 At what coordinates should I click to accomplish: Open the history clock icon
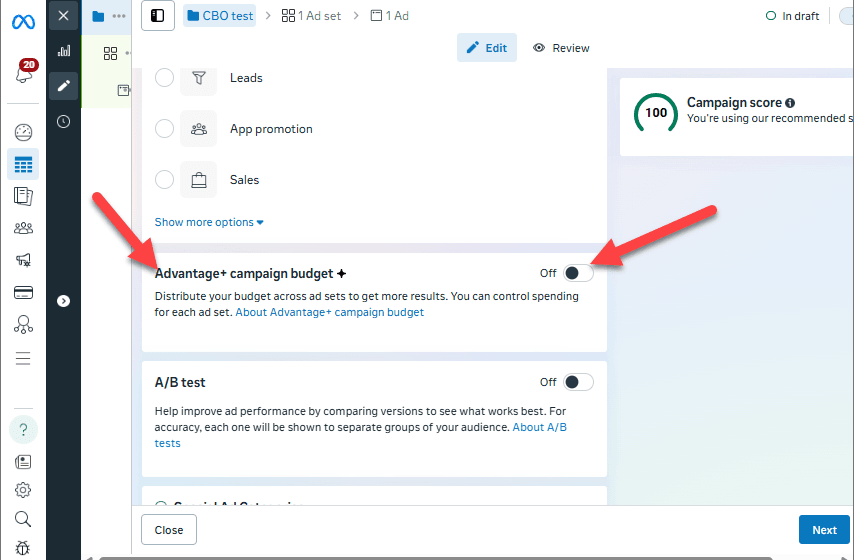[64, 121]
